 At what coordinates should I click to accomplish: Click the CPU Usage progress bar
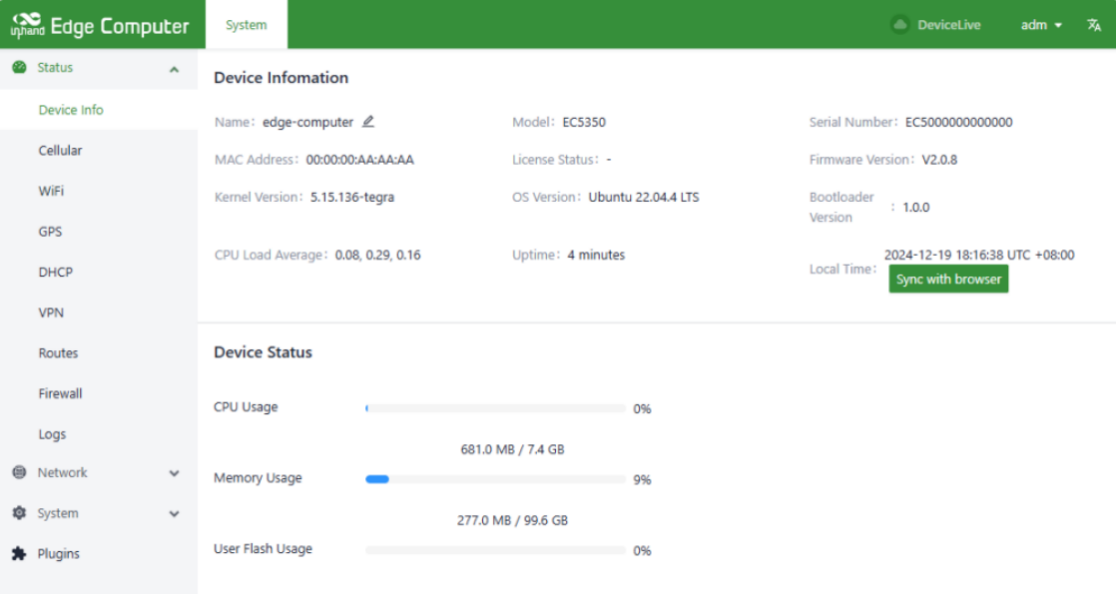coord(495,409)
